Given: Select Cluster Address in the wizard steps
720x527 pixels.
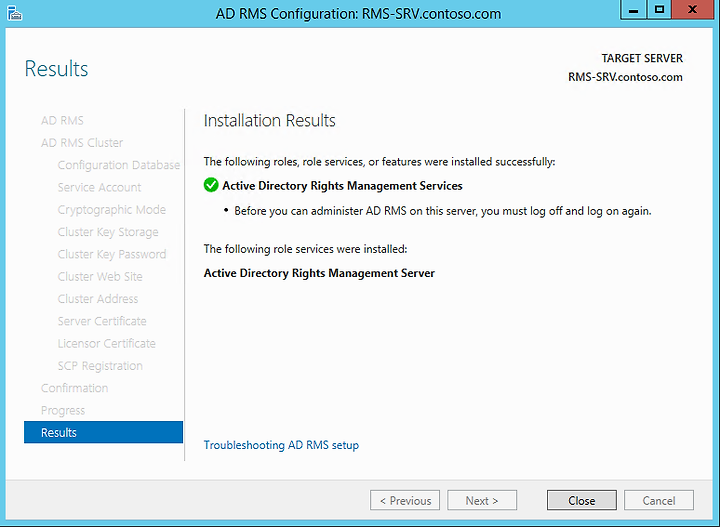Looking at the screenshot, I should [98, 299].
